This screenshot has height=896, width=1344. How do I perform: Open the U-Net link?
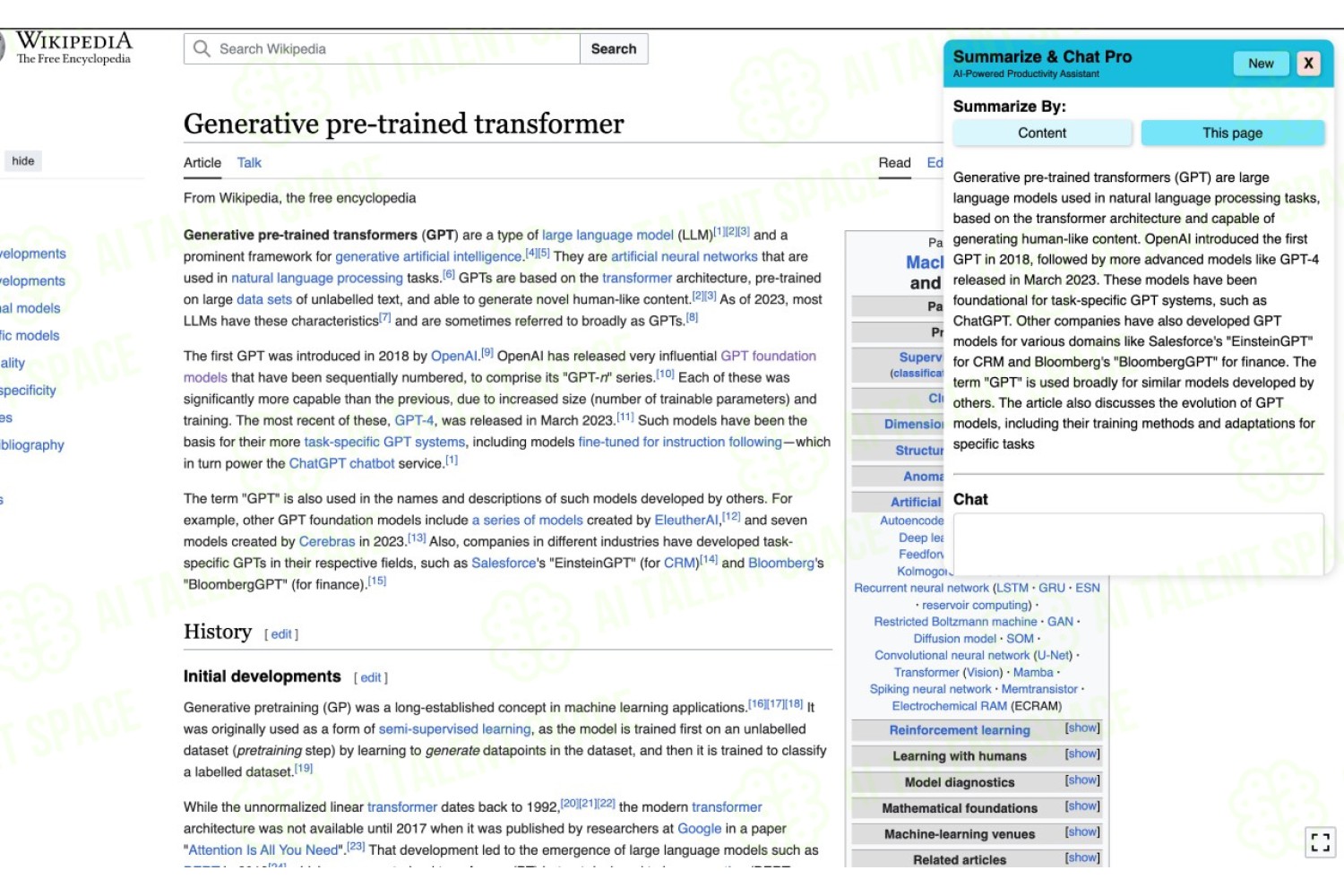[x=1053, y=655]
